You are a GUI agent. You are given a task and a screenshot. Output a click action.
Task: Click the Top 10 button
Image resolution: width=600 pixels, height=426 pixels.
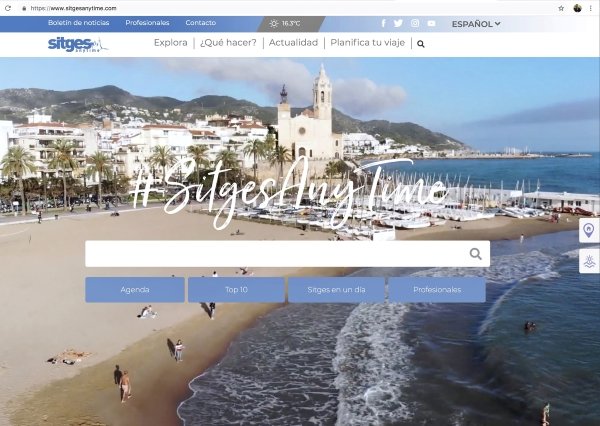[x=236, y=290]
